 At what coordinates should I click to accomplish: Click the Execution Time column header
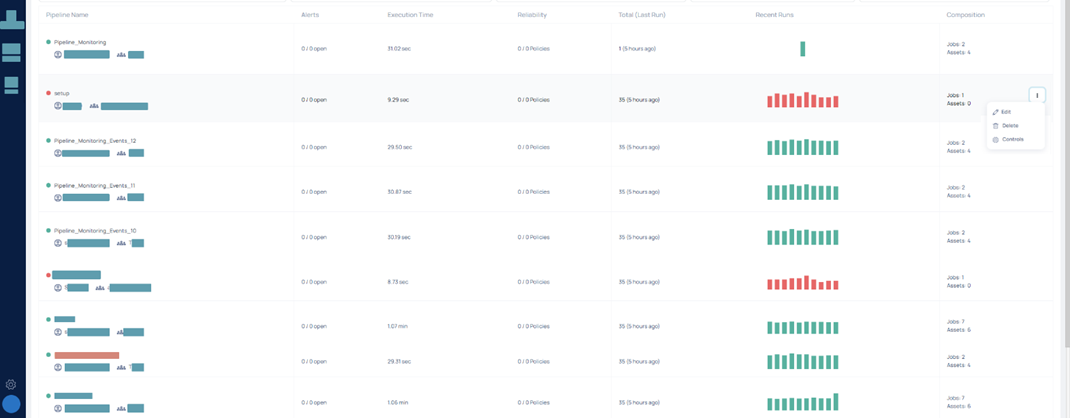coord(408,15)
